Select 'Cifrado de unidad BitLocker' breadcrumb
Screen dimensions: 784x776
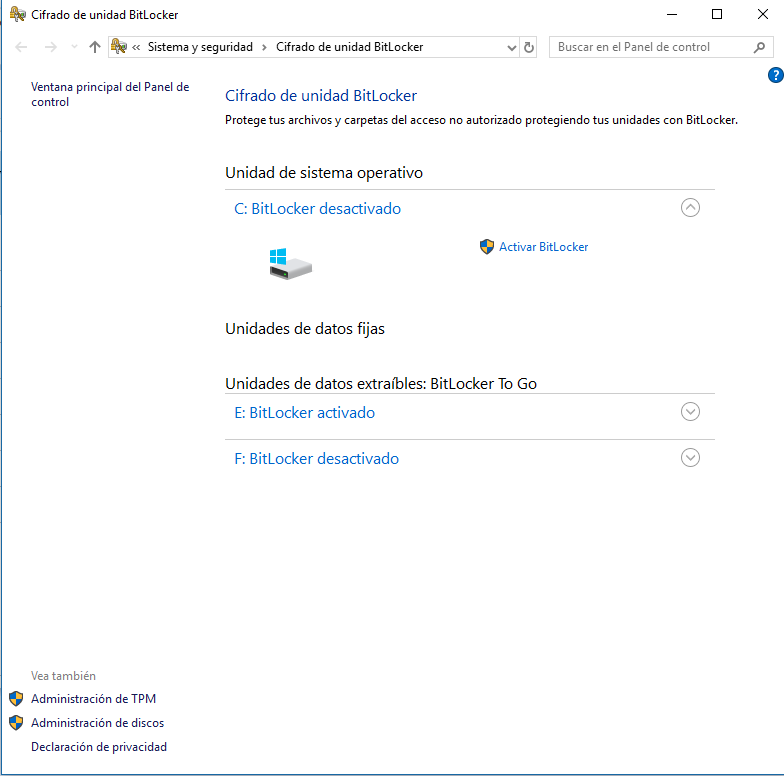point(349,47)
